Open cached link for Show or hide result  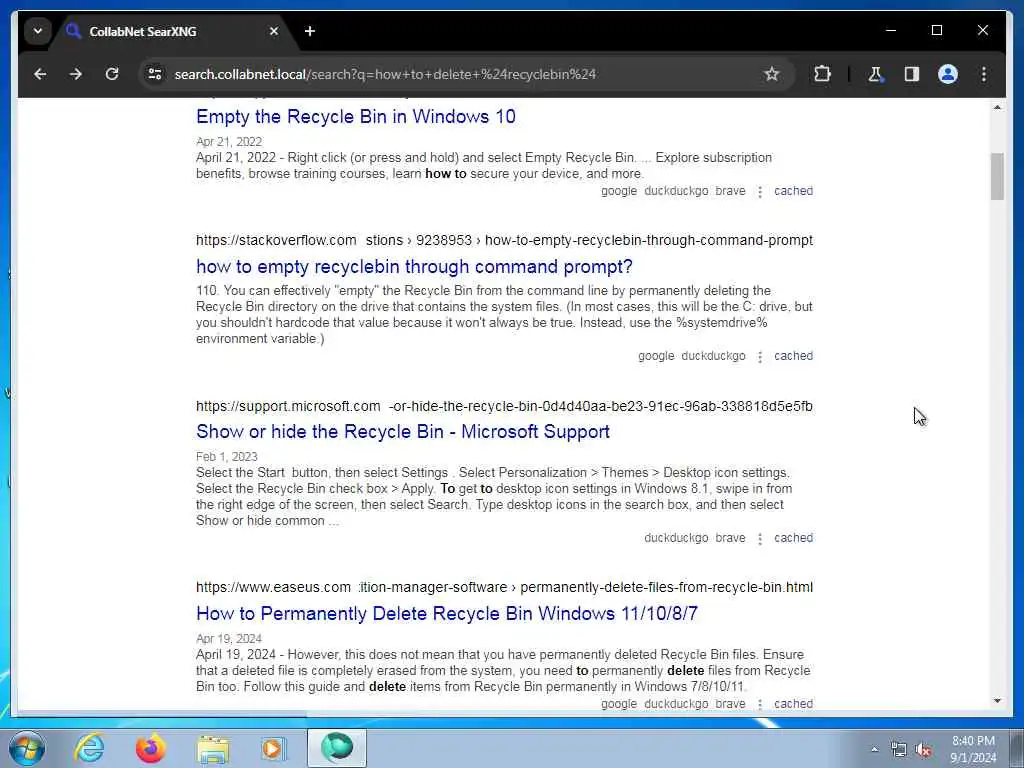coord(793,537)
